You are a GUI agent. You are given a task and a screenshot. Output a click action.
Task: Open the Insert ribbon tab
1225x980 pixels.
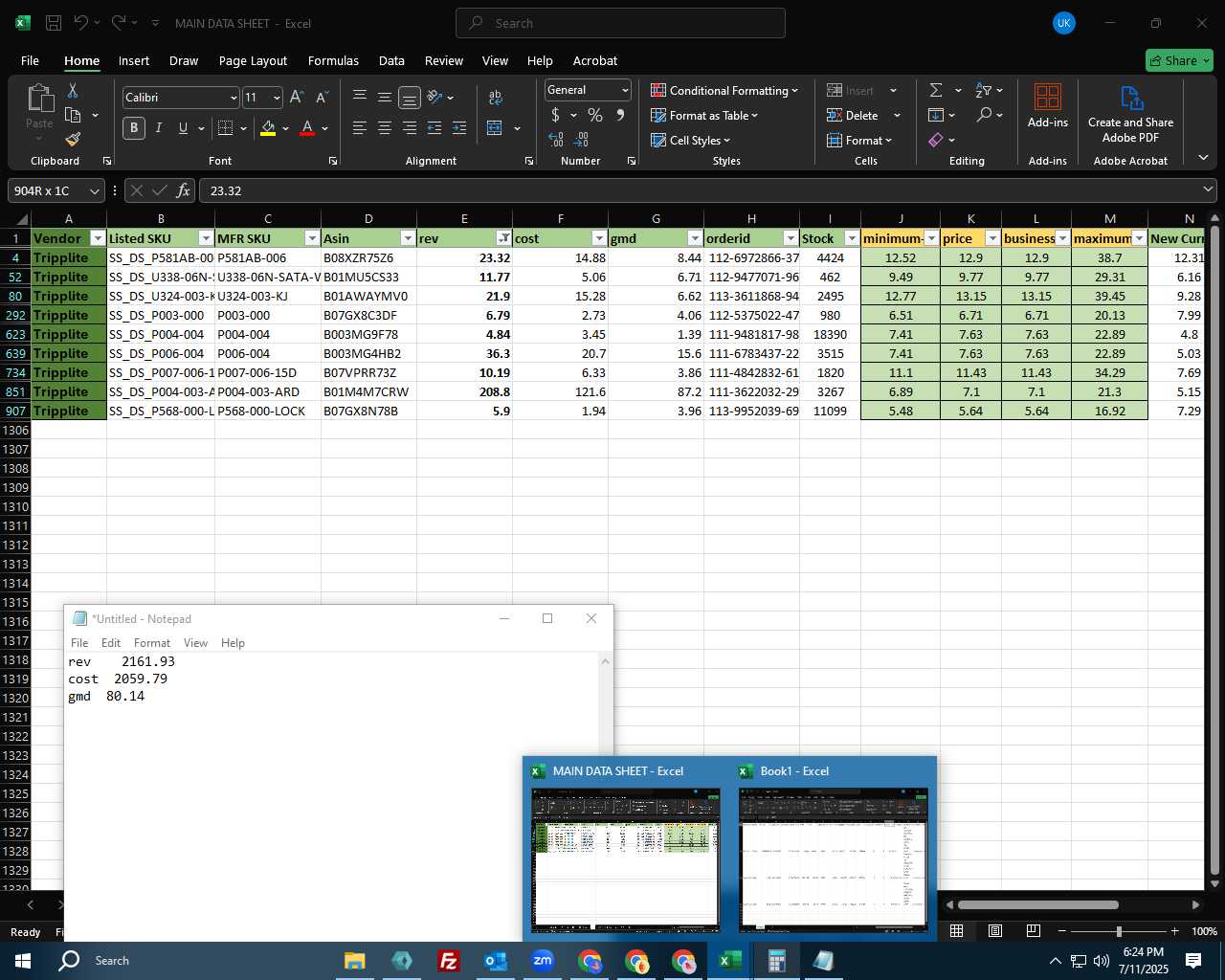click(134, 60)
